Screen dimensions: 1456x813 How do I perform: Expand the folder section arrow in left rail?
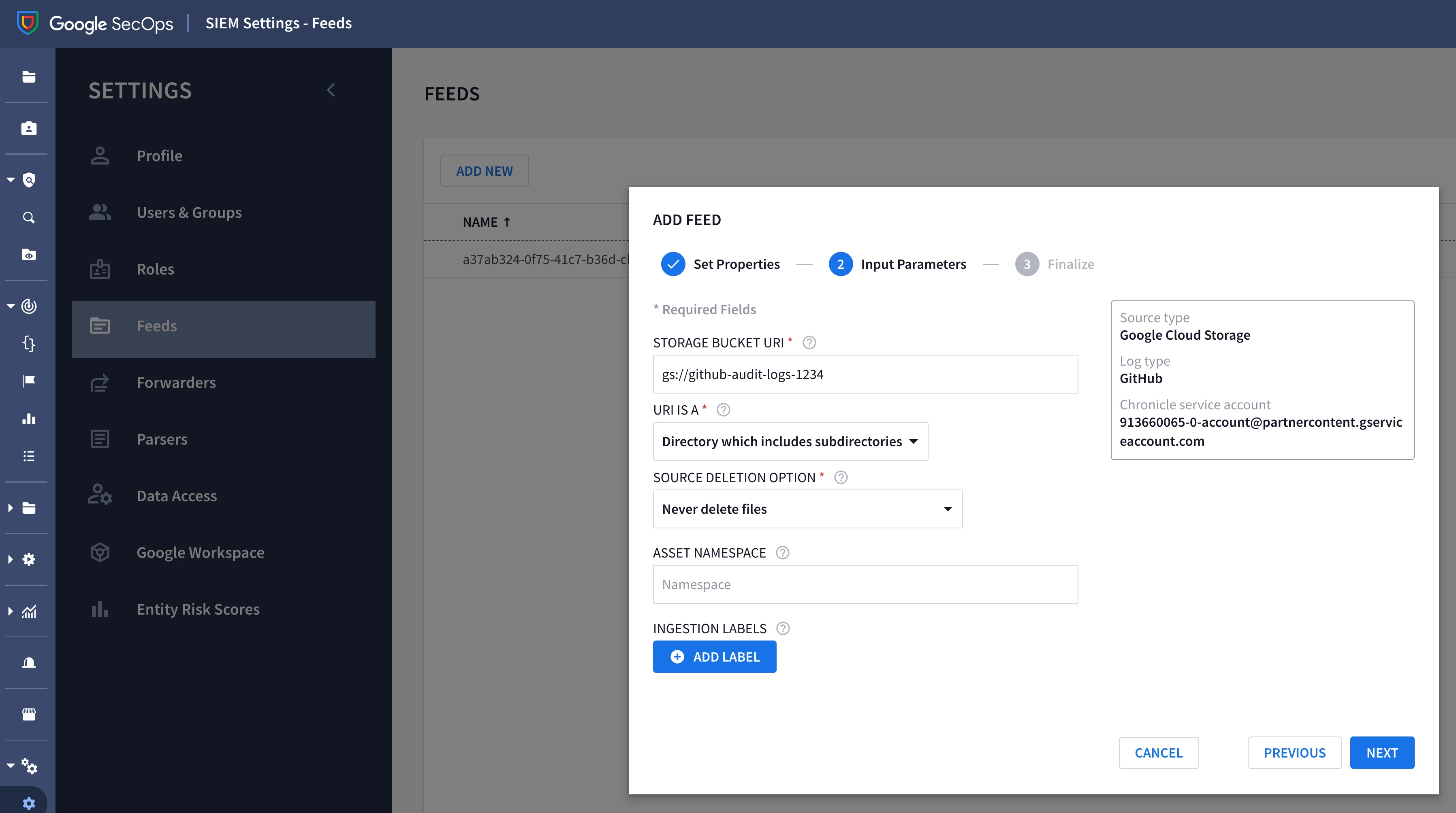(x=11, y=508)
